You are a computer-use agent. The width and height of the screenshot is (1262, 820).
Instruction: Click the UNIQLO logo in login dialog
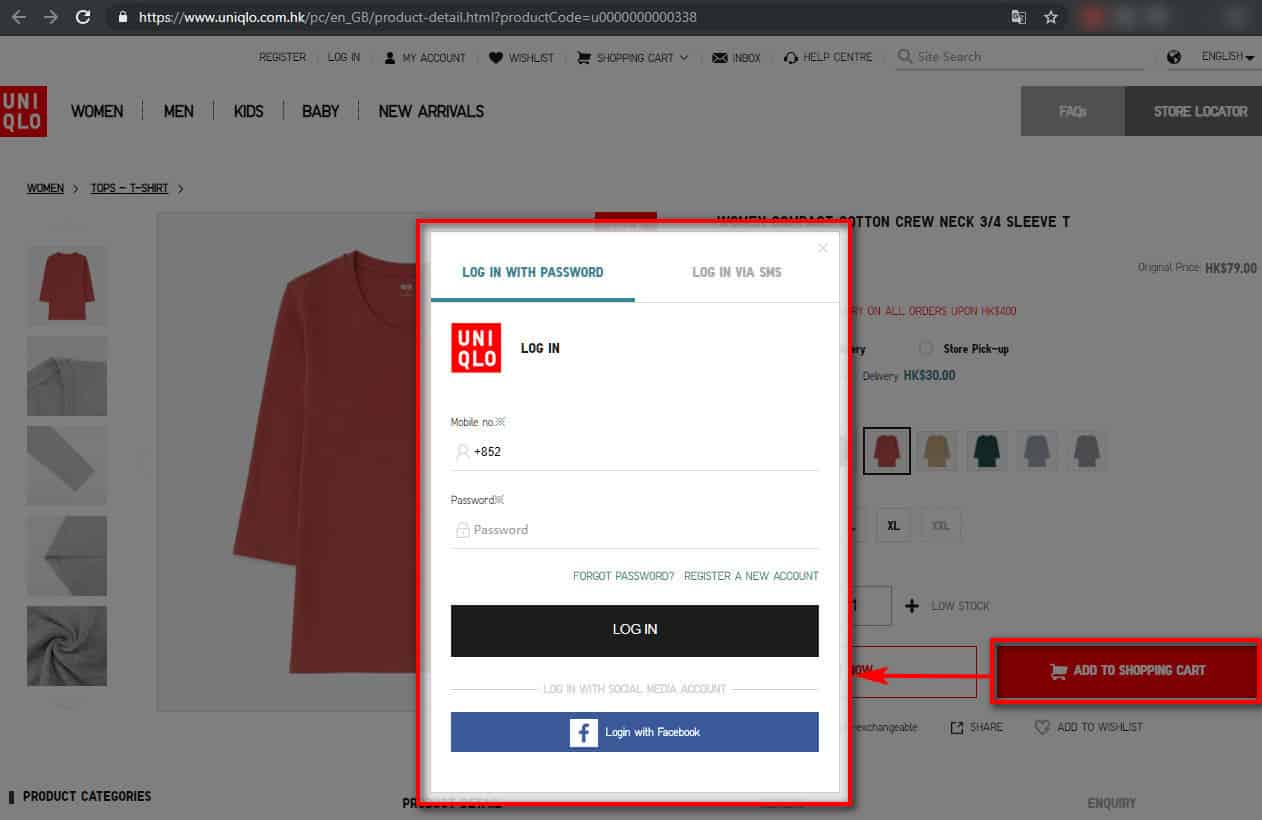pyautogui.click(x=476, y=348)
